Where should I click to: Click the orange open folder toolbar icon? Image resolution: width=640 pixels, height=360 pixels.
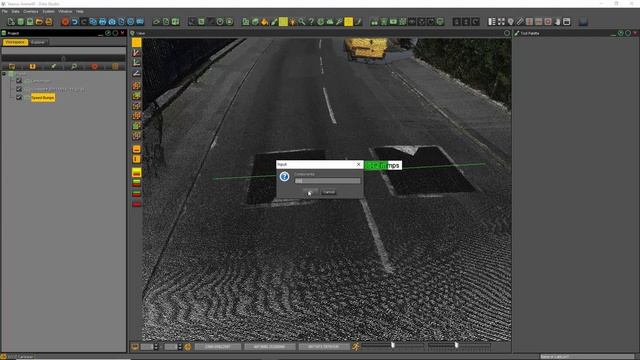click(39, 22)
